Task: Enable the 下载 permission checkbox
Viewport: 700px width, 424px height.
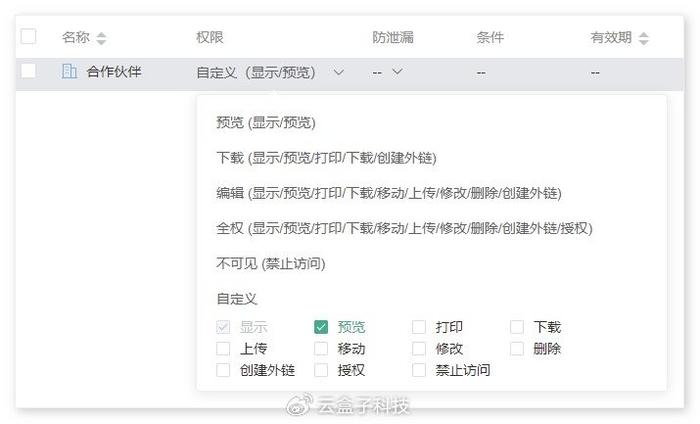Action: 517,327
